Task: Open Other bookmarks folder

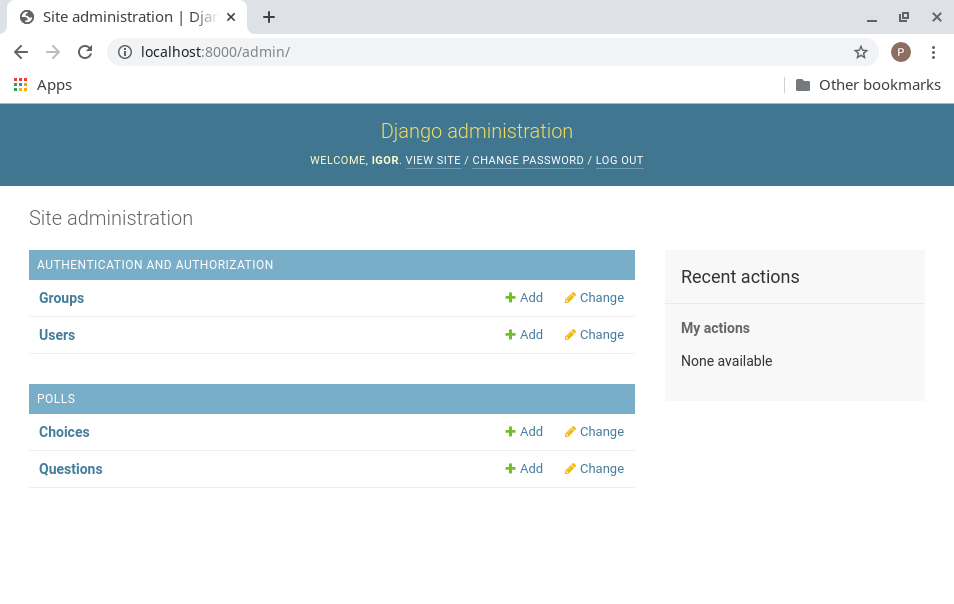Action: (868, 85)
